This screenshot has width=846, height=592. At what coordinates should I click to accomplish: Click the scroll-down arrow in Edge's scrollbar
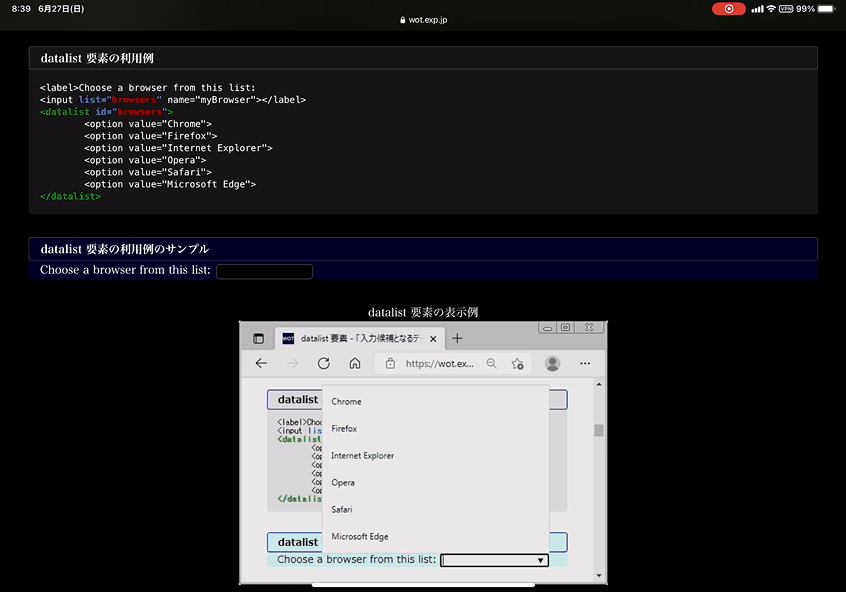click(x=599, y=575)
